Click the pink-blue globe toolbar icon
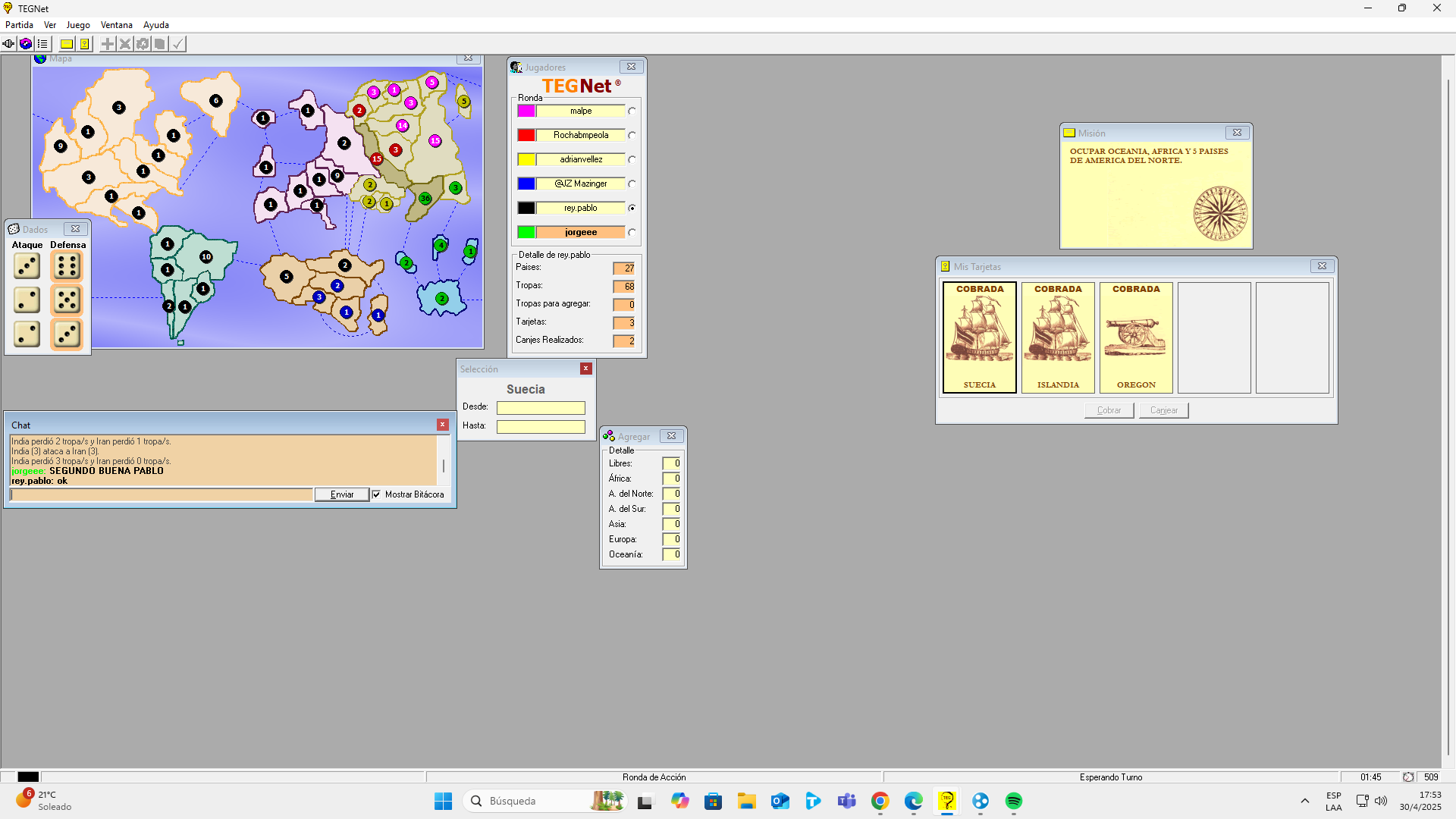 click(26, 44)
